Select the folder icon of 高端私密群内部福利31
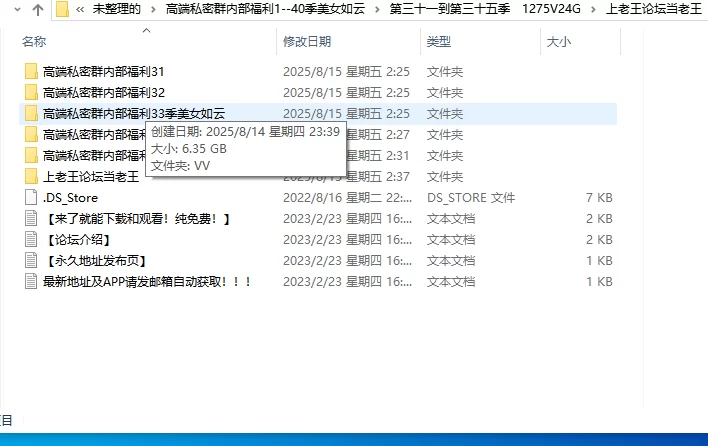 click(x=31, y=72)
